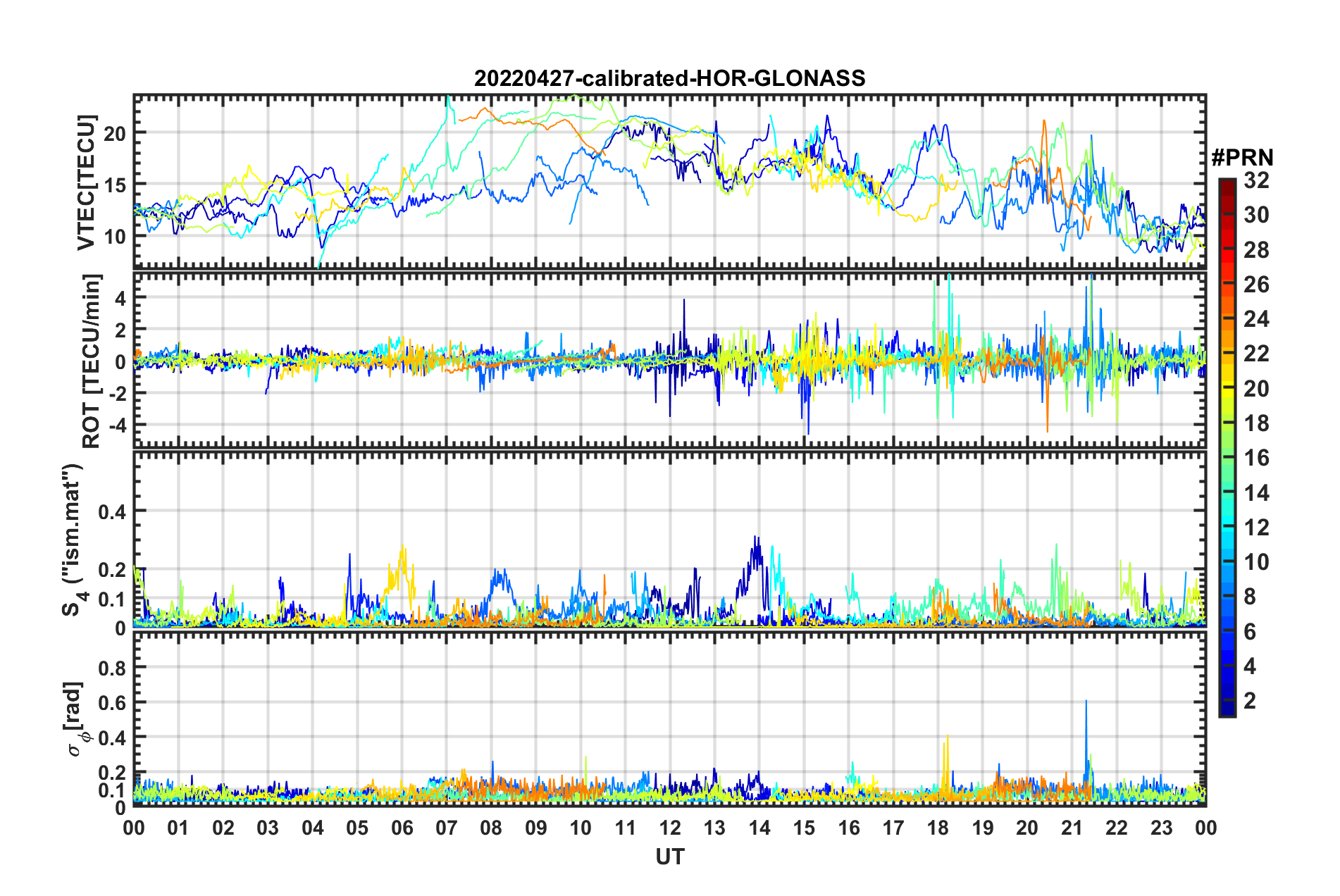Click the UT axis hour label 23

pos(1162,827)
